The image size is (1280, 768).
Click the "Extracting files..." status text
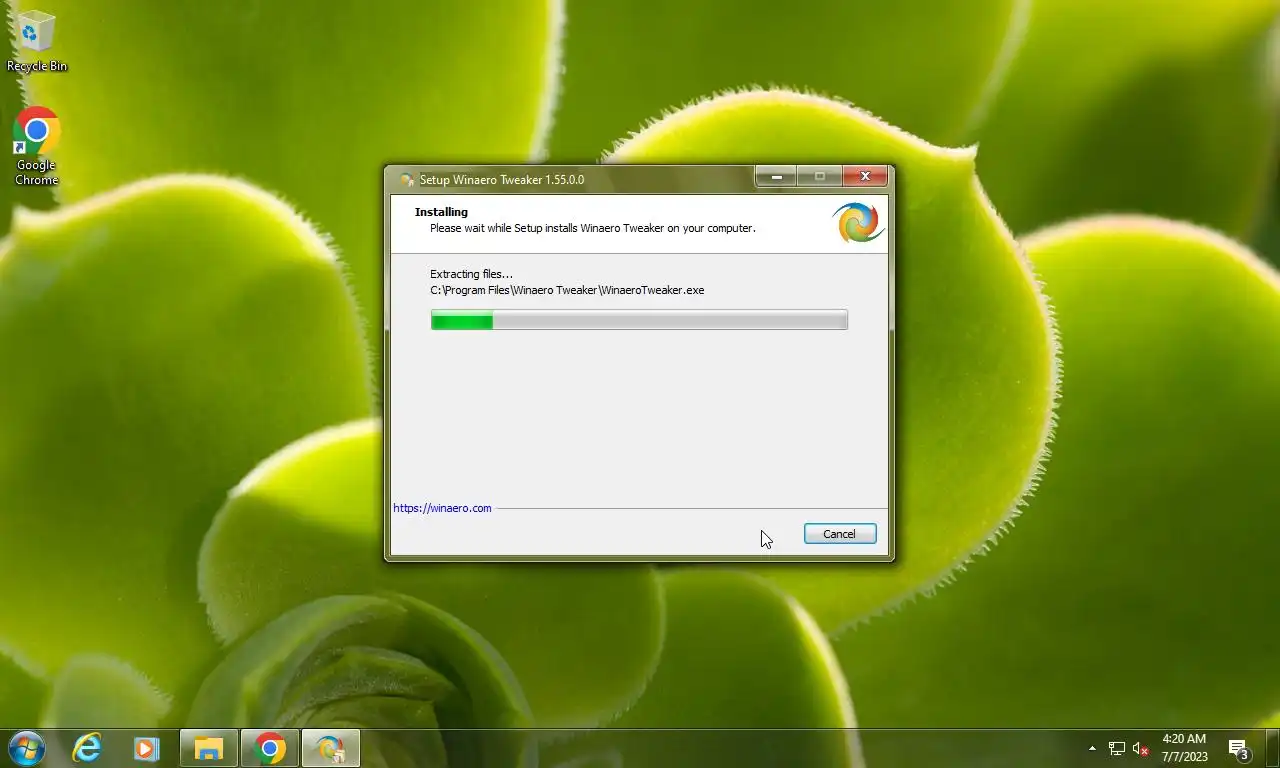(471, 274)
